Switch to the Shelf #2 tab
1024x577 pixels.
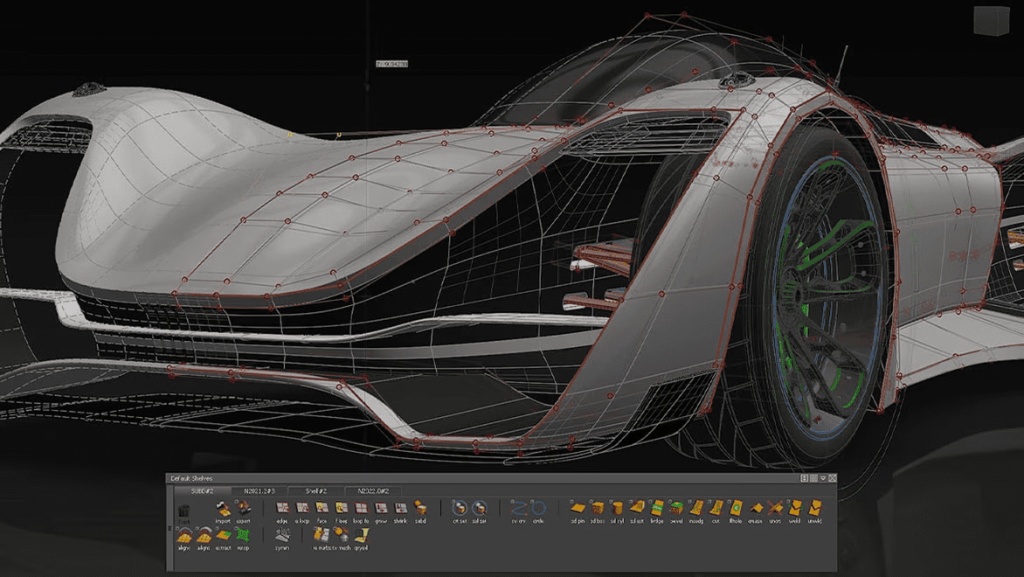tap(316, 491)
